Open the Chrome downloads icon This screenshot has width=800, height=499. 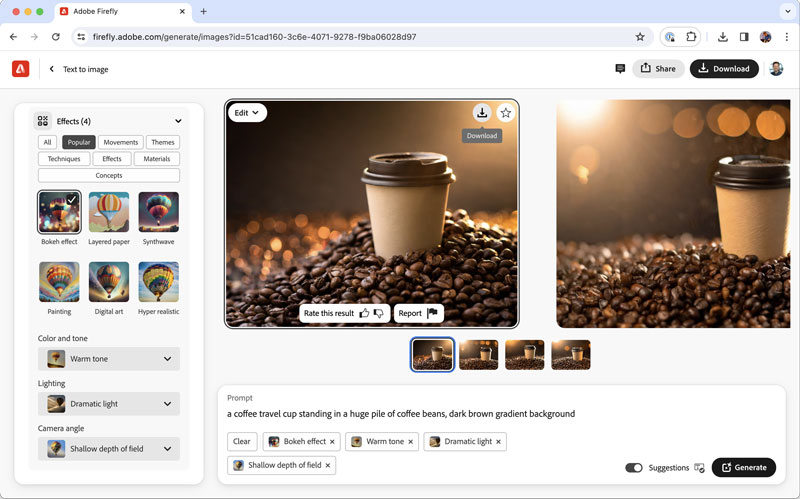coord(722,37)
